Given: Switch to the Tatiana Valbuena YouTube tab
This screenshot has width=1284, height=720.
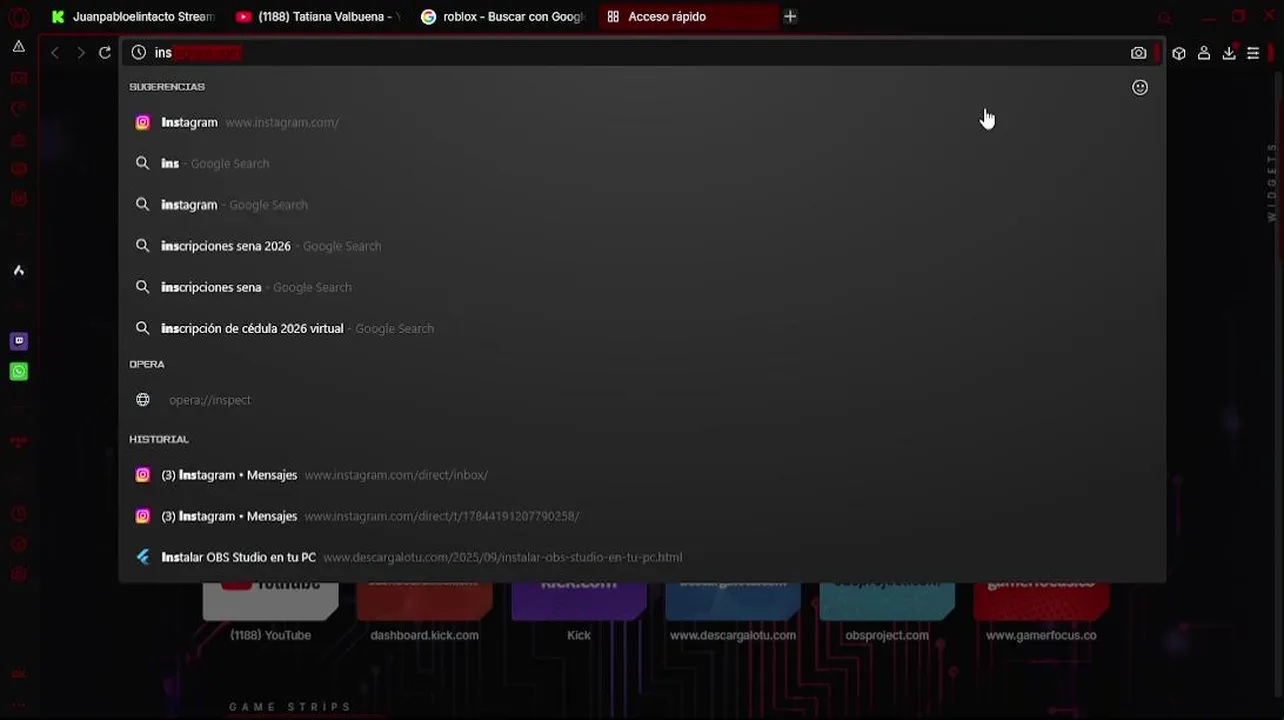Looking at the screenshot, I should click(x=318, y=16).
